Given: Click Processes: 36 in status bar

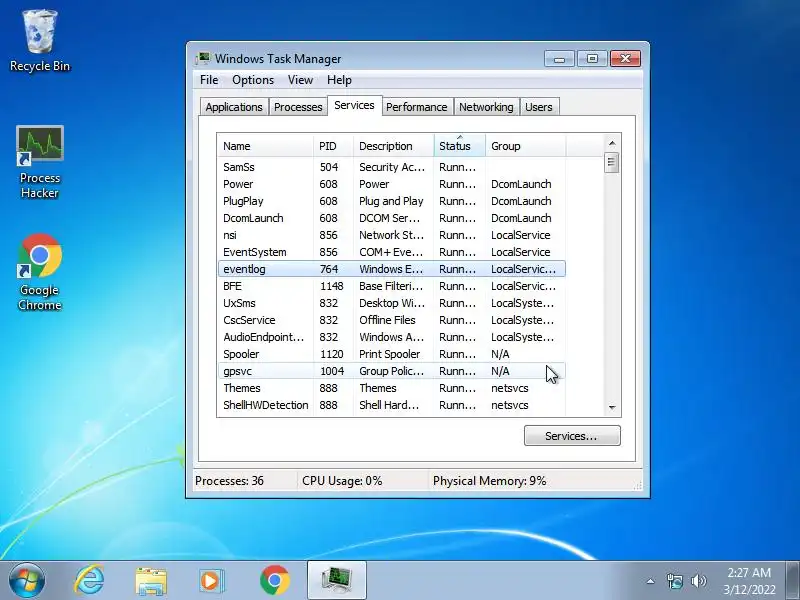Looking at the screenshot, I should tap(230, 481).
